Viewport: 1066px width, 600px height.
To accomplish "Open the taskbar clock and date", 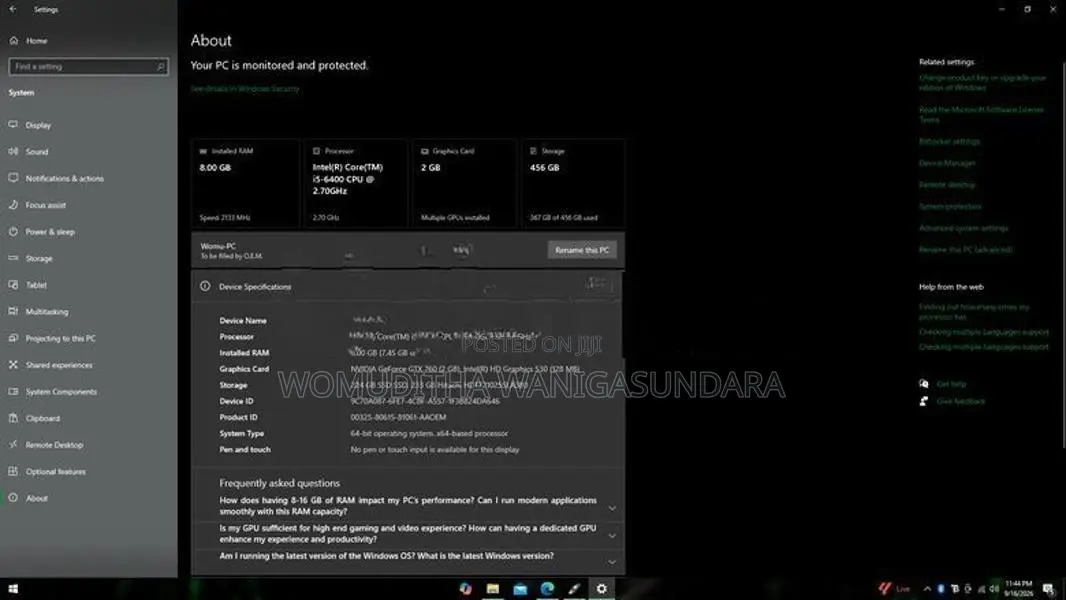I will (x=1018, y=588).
